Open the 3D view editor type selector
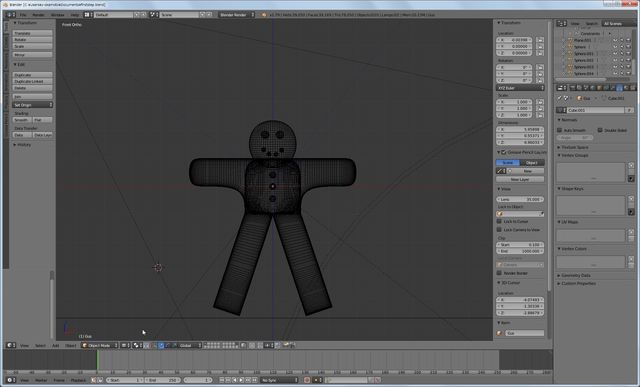Viewport: 640px width, 387px height. [x=11, y=345]
